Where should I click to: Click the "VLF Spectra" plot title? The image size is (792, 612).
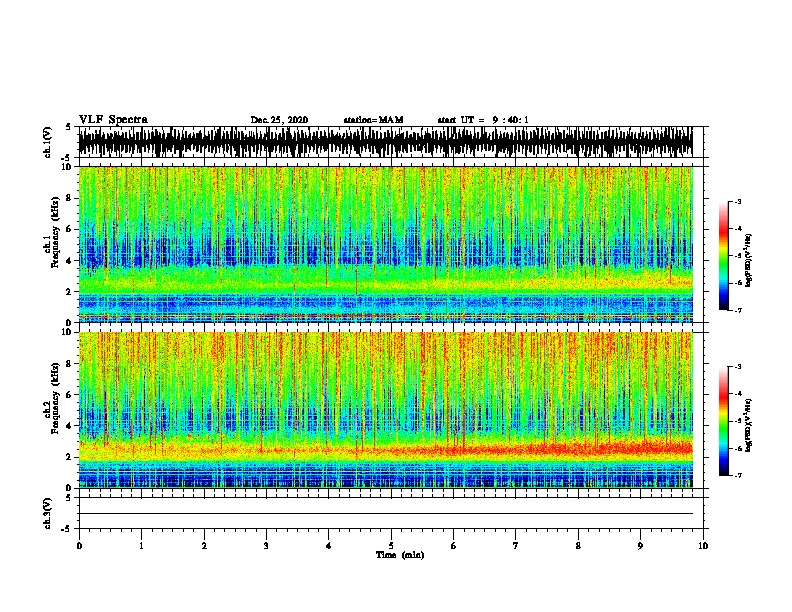pyautogui.click(x=113, y=119)
